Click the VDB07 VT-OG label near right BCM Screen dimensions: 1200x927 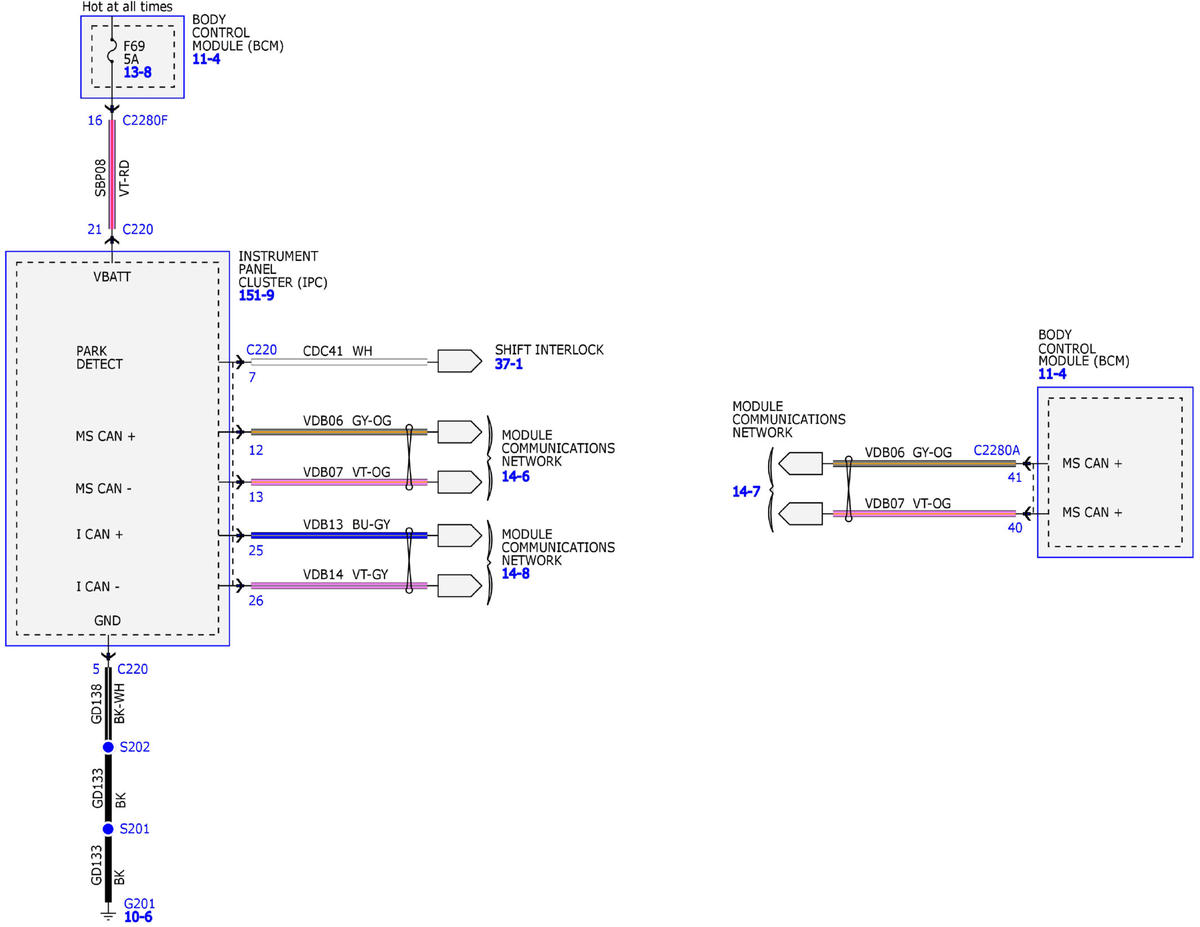click(909, 503)
